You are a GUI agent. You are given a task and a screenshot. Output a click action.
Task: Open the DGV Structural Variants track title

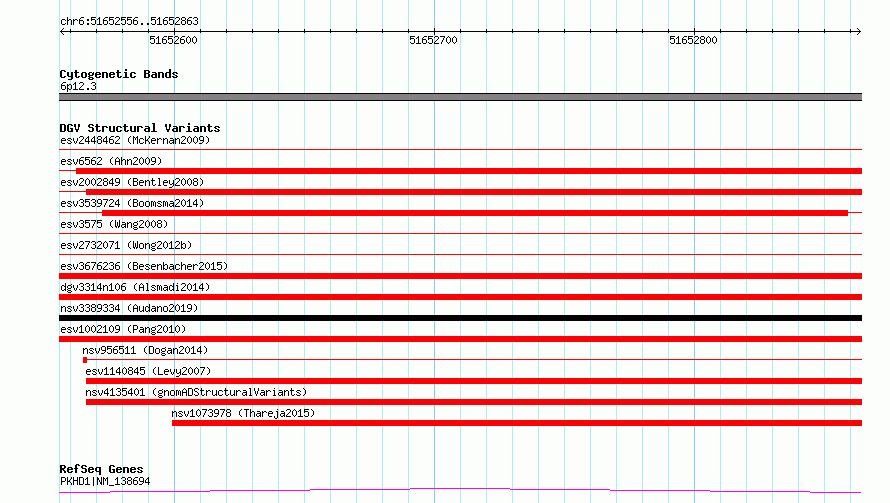coord(140,128)
